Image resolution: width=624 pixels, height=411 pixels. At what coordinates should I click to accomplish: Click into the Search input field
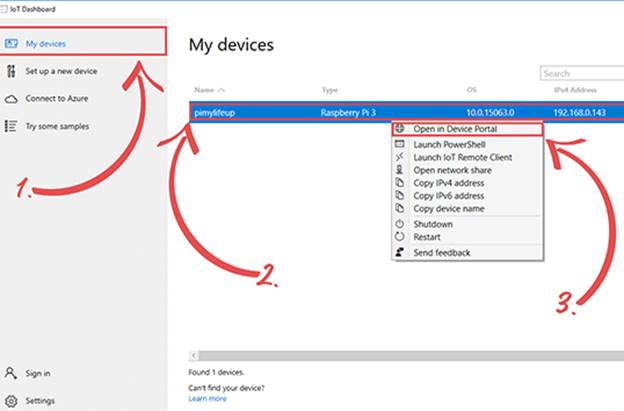click(x=580, y=73)
